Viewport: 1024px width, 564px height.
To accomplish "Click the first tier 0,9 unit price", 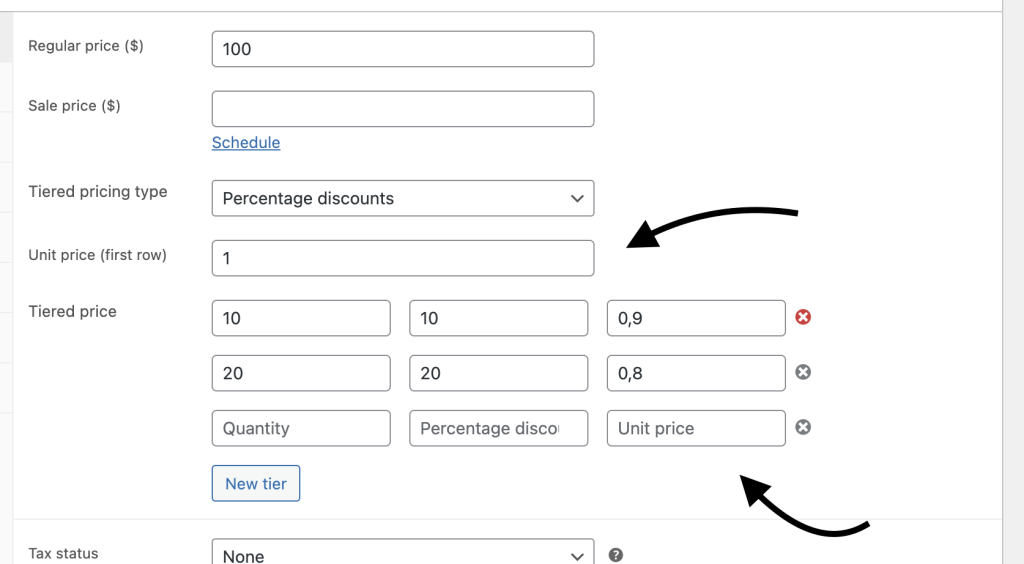I will point(696,318).
